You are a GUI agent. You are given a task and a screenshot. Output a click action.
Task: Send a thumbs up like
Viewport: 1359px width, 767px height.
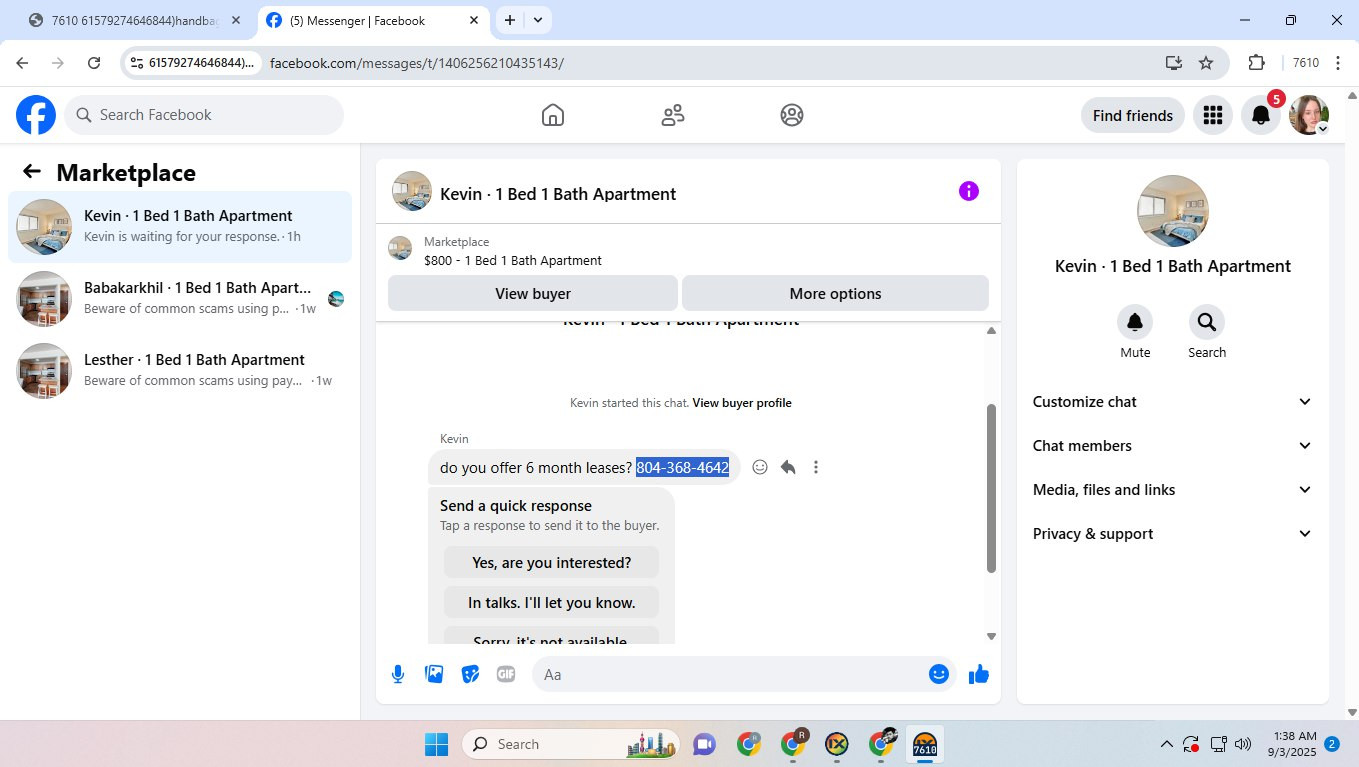pyautogui.click(x=979, y=674)
